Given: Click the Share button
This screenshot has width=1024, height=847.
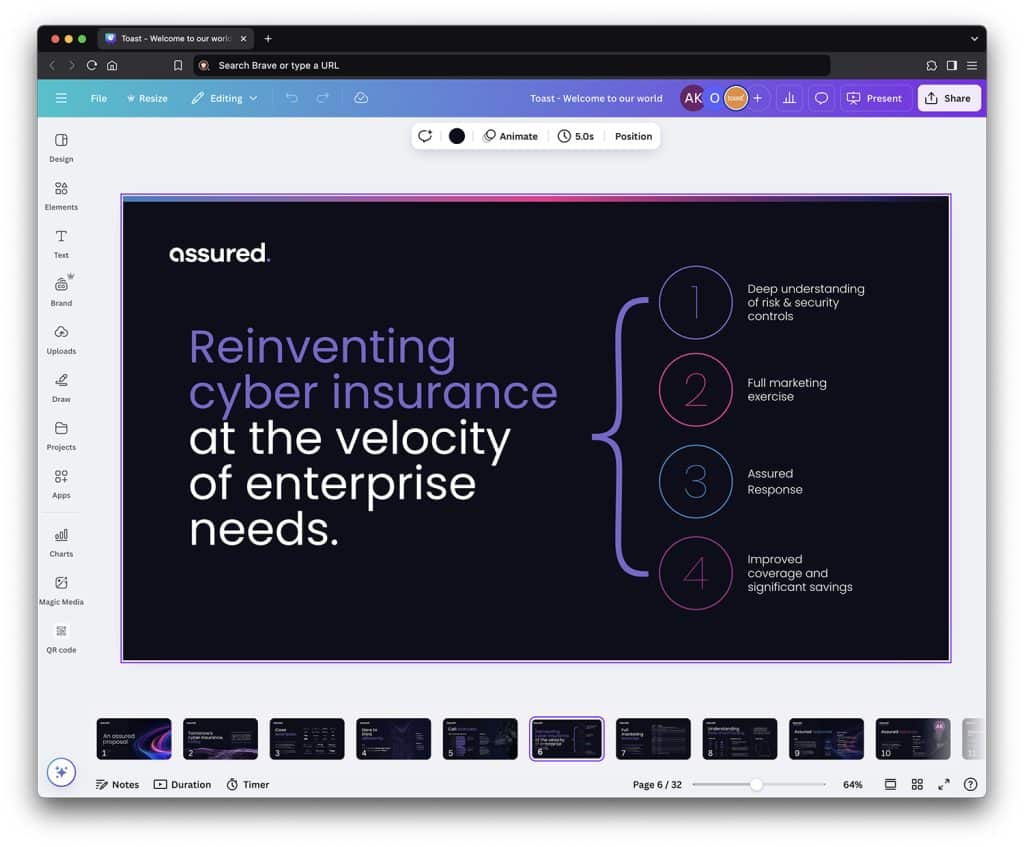Looking at the screenshot, I should point(948,98).
